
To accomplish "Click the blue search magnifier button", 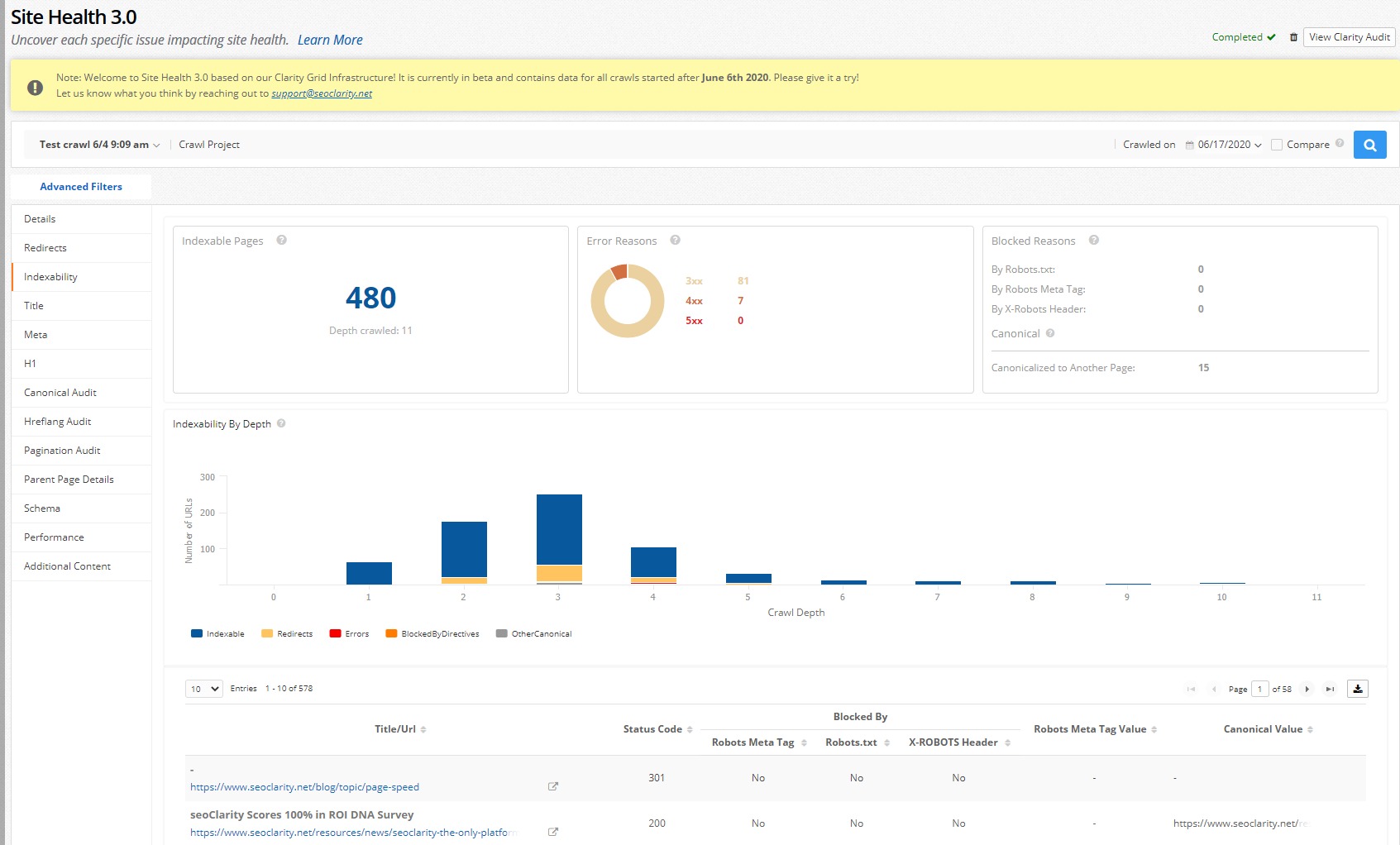I will (x=1369, y=145).
